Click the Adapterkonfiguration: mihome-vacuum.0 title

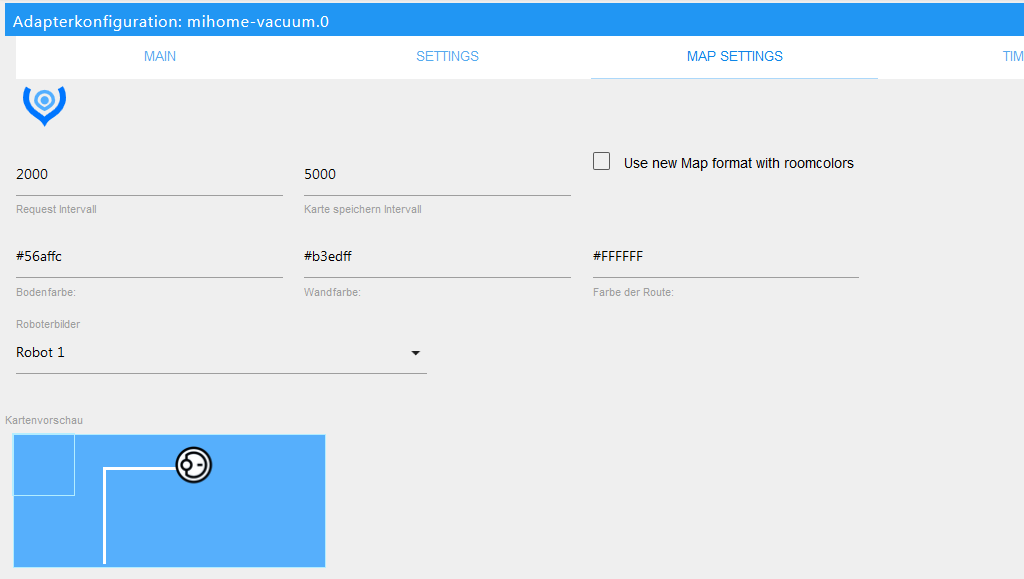(171, 22)
